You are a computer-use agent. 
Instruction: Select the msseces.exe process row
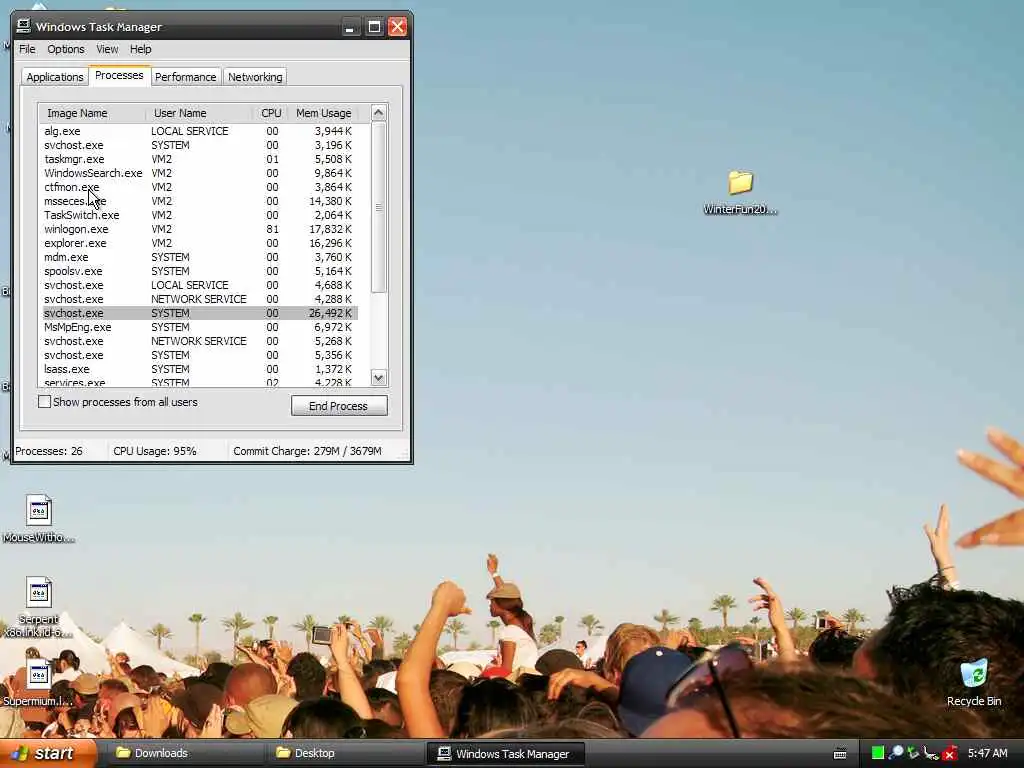tap(199, 201)
